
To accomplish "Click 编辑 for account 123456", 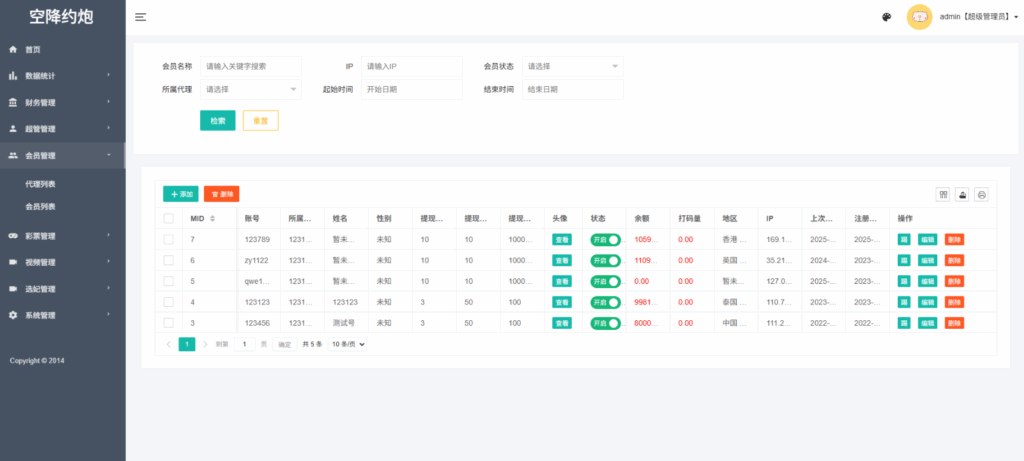I will click(927, 323).
